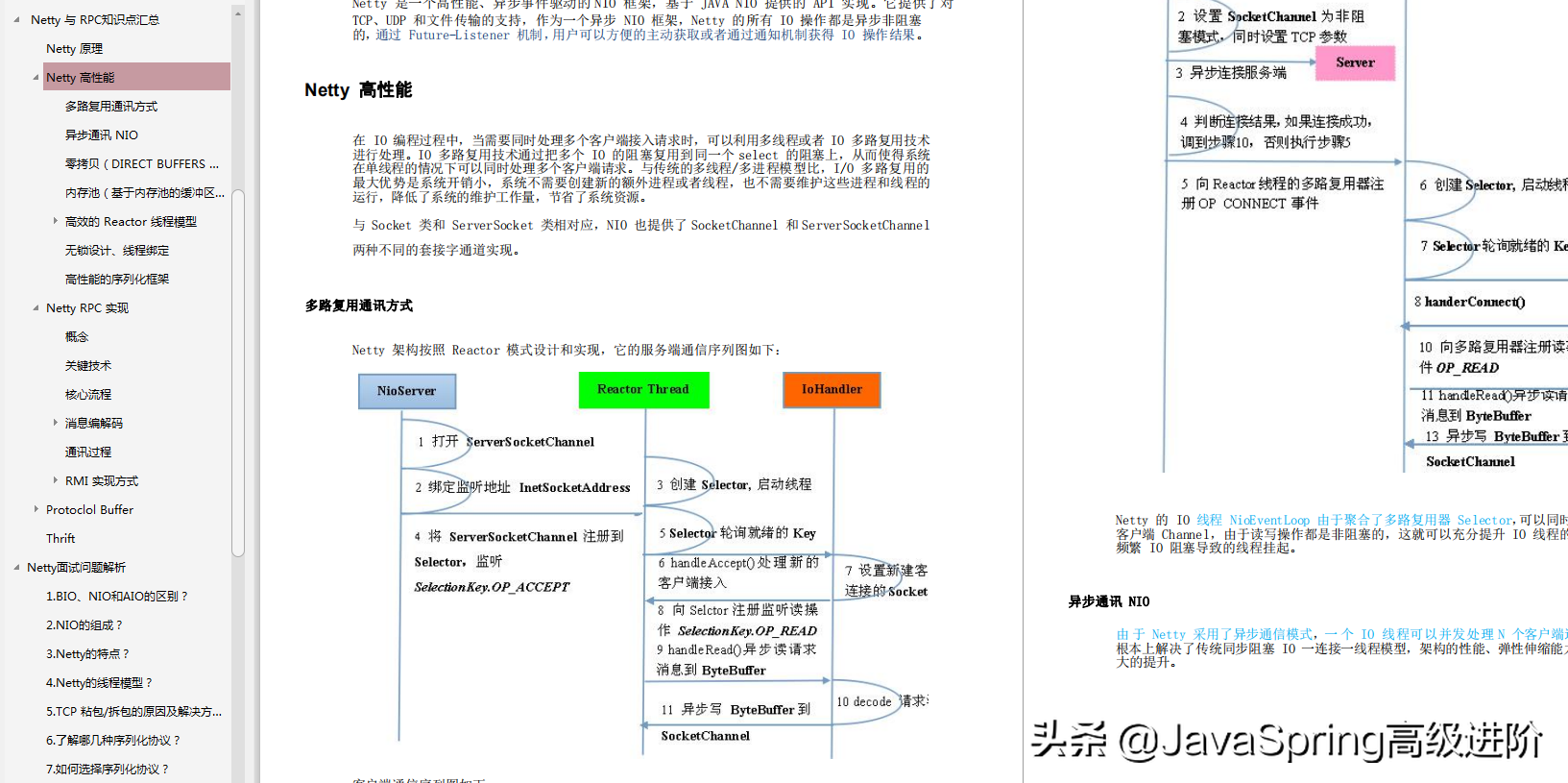Open 5.TCP 粘包/拆包 bookmark
The height and width of the screenshot is (783, 1568).
click(133, 711)
